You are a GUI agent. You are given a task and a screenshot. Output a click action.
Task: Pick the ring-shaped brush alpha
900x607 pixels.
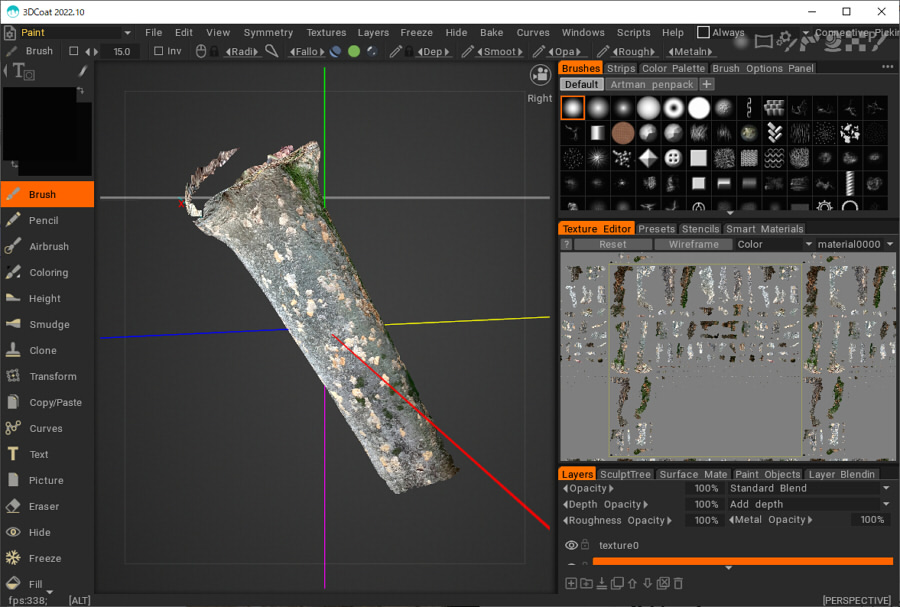pos(673,108)
